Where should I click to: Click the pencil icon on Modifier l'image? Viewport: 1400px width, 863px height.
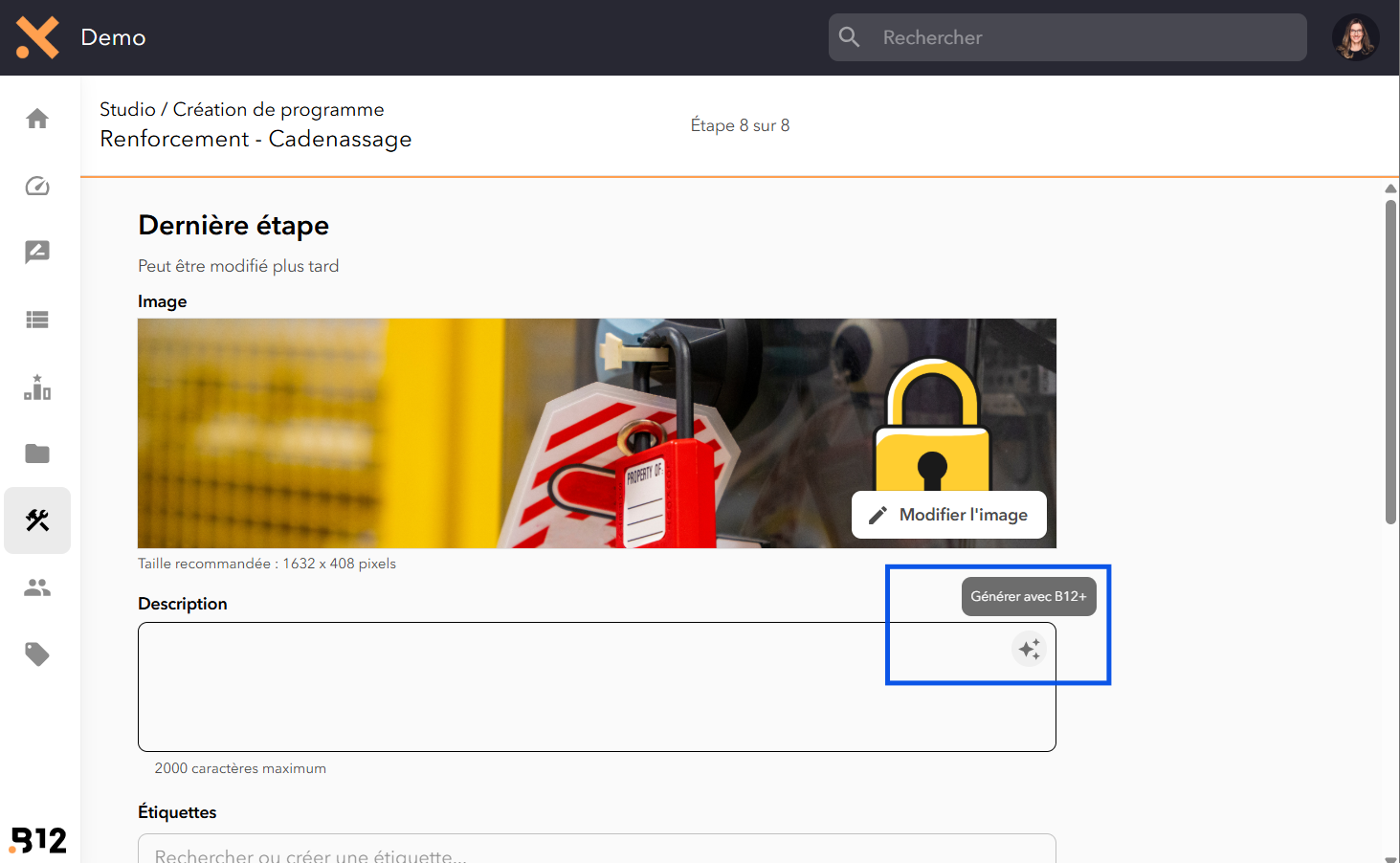point(878,516)
